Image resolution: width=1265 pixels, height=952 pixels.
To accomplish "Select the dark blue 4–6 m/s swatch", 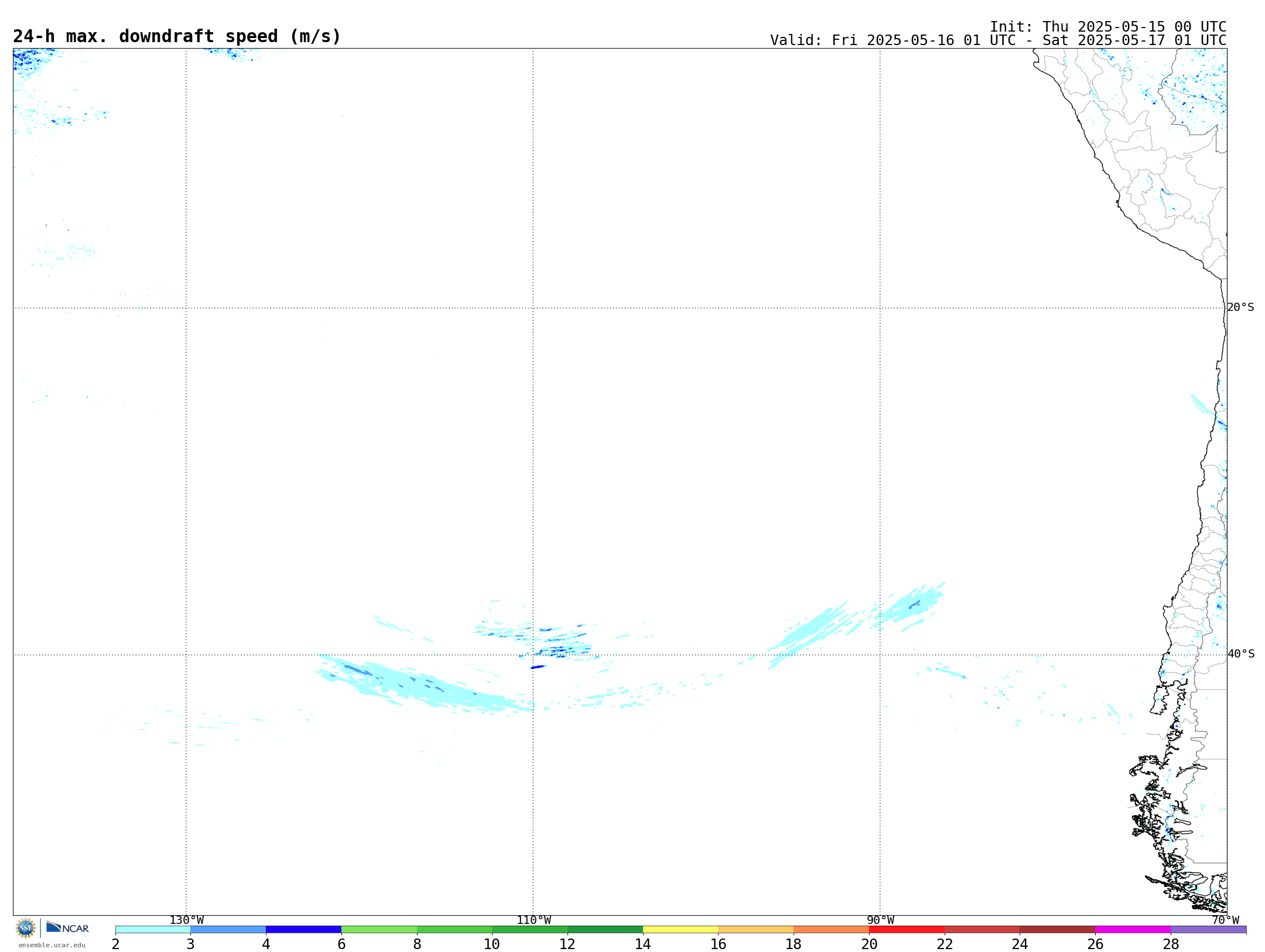I will pyautogui.click(x=303, y=930).
